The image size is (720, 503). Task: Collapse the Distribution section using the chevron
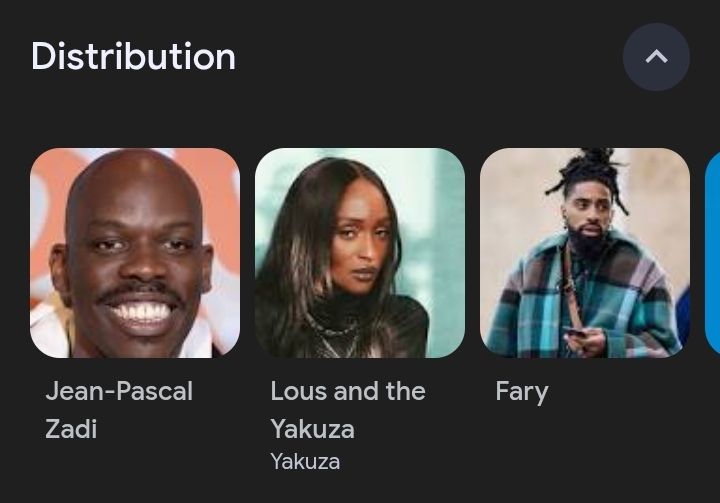(656, 57)
